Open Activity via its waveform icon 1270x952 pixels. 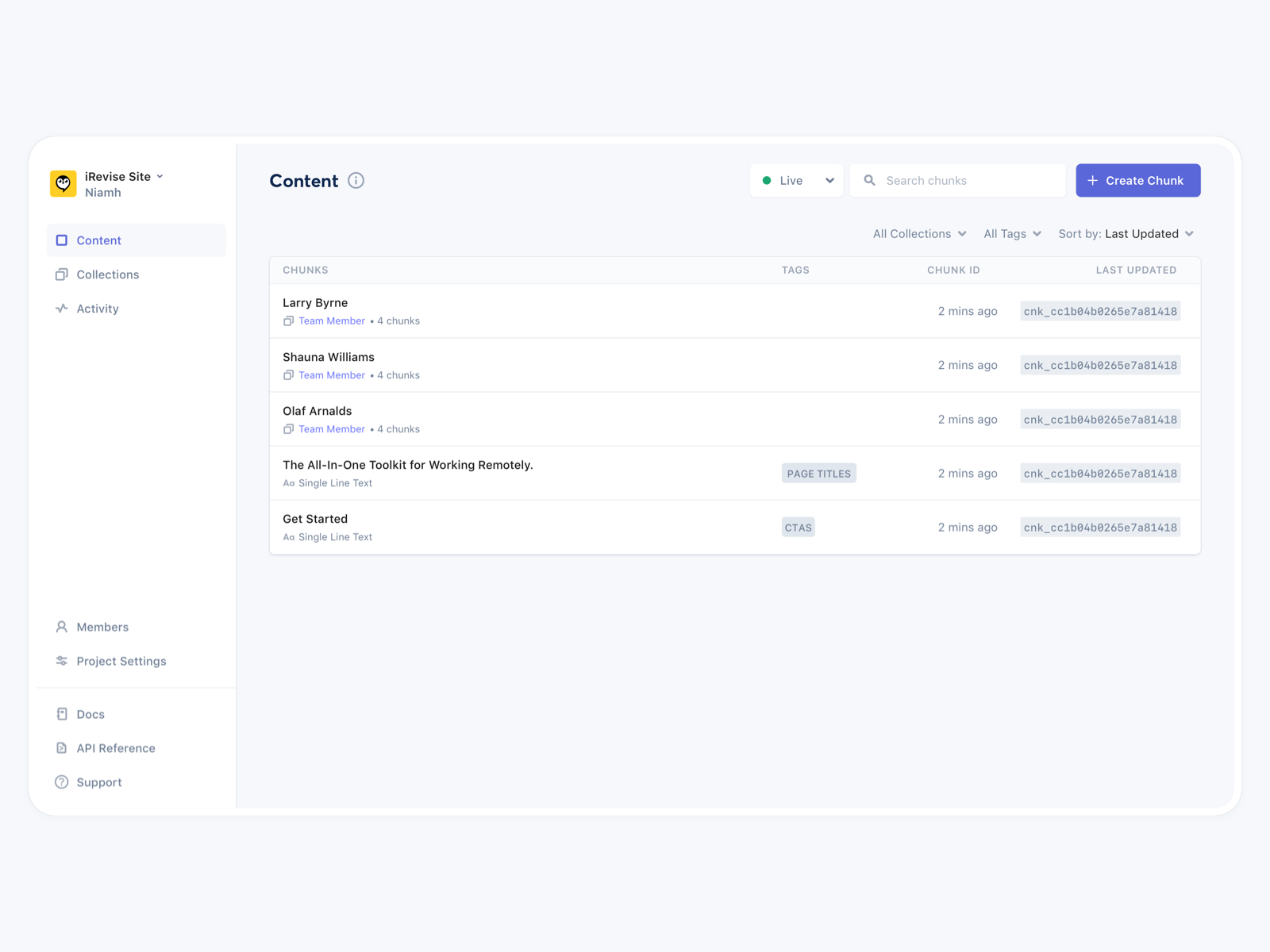click(x=62, y=309)
